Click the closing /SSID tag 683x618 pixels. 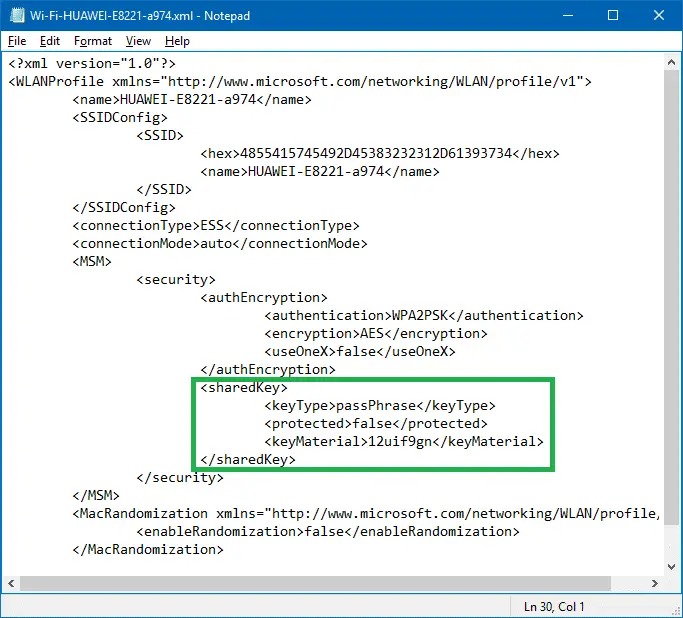[163, 189]
